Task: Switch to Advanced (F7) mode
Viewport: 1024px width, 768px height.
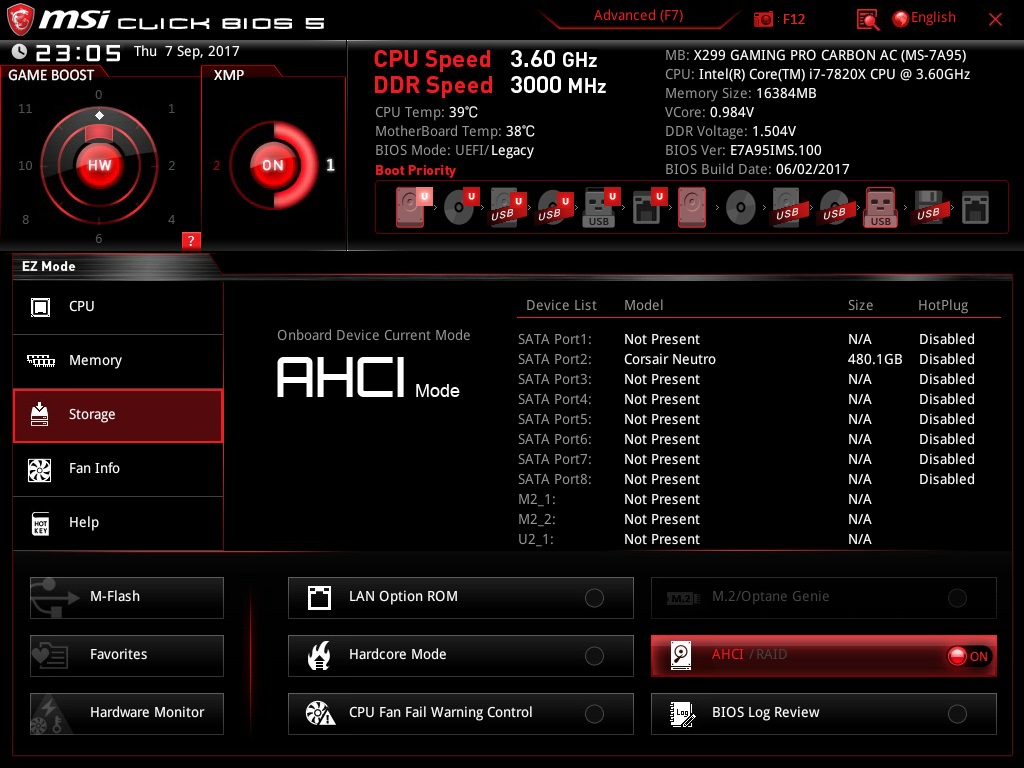Action: pyautogui.click(x=638, y=15)
